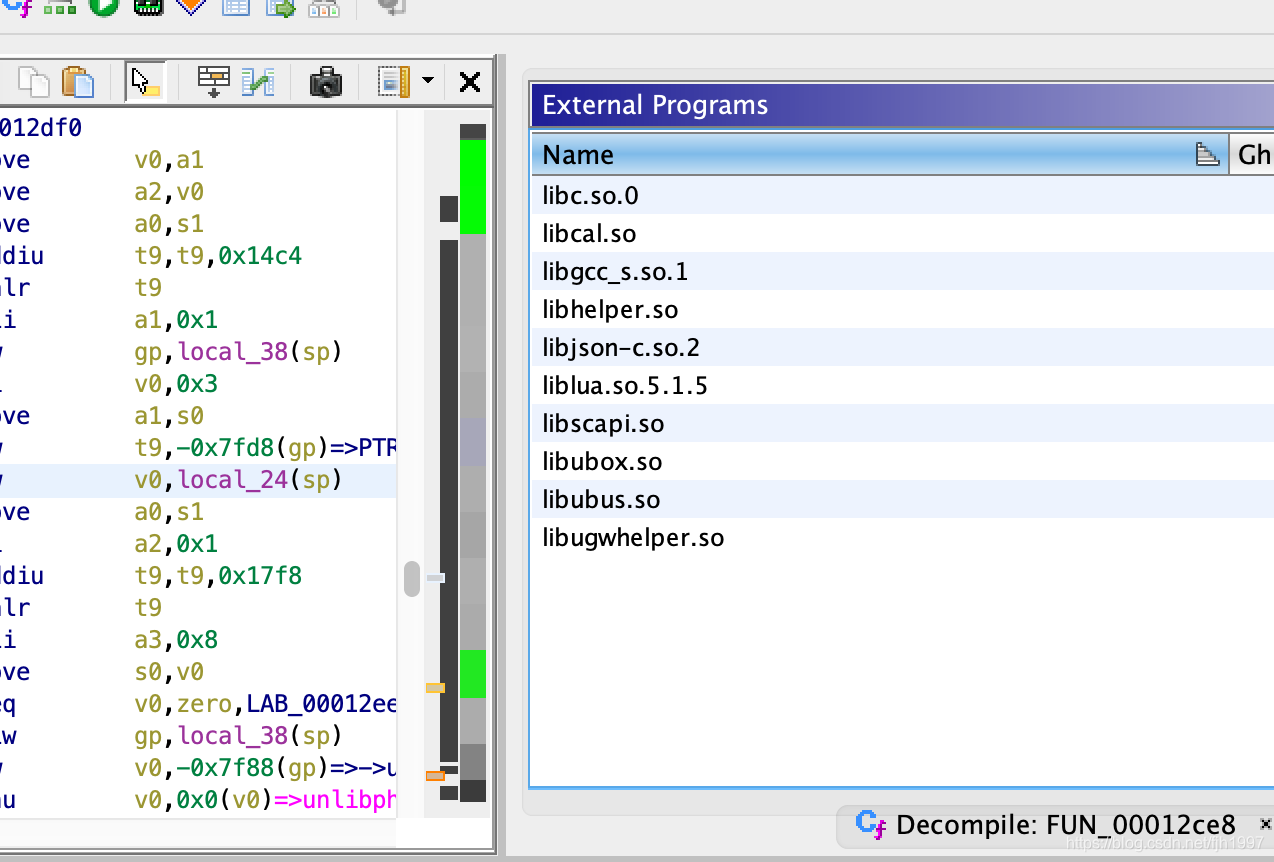Select libc.so.0 in External Programs
This screenshot has height=862, width=1274.
[x=590, y=196]
